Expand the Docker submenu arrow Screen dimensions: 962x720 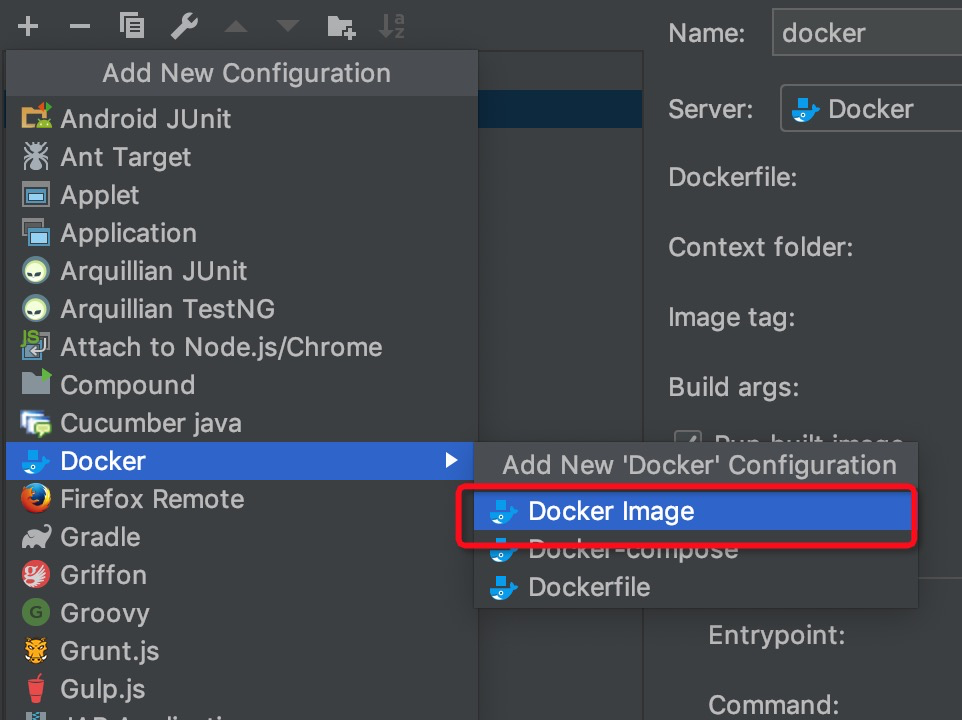point(451,460)
